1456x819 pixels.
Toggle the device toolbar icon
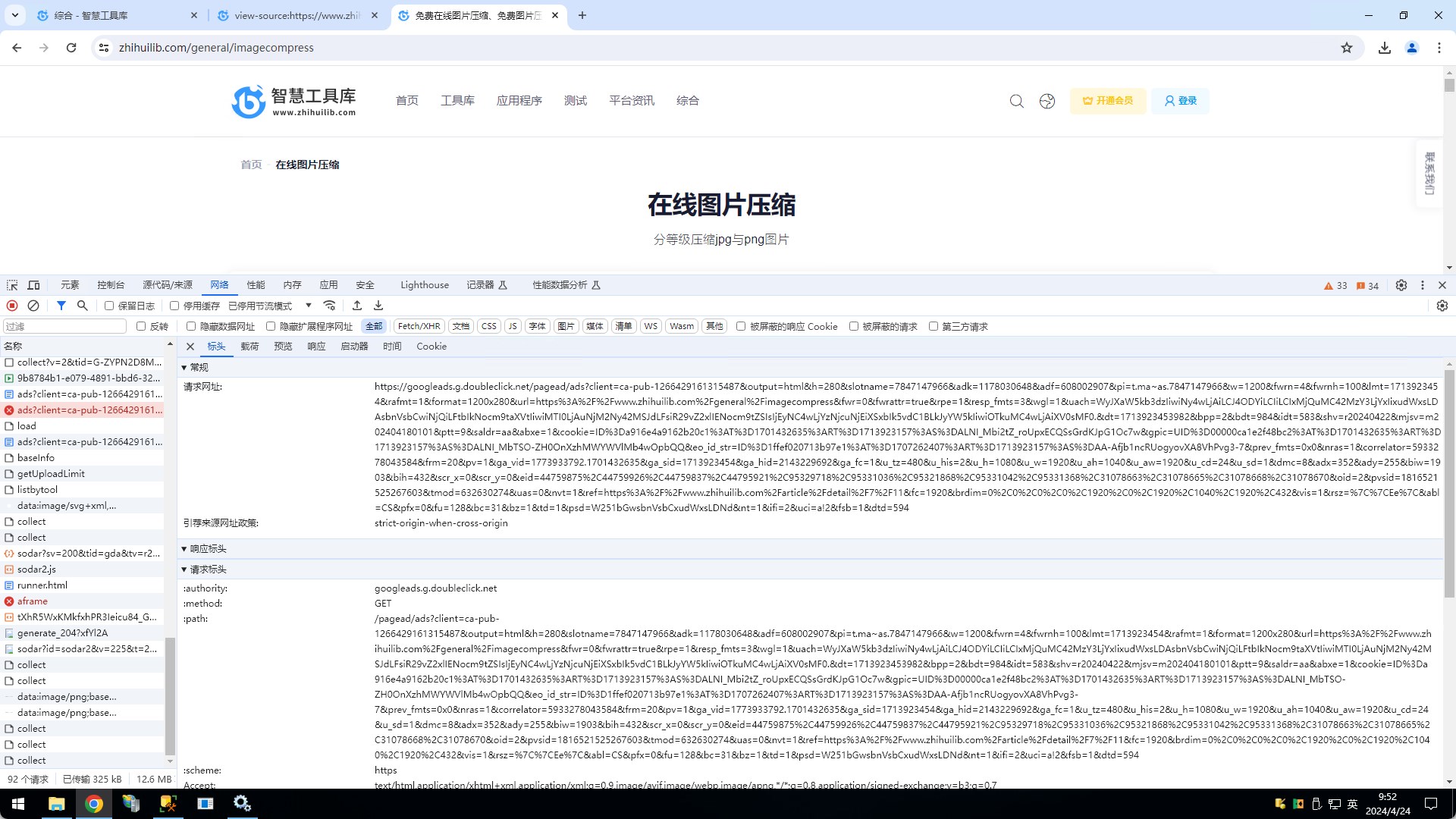[33, 285]
